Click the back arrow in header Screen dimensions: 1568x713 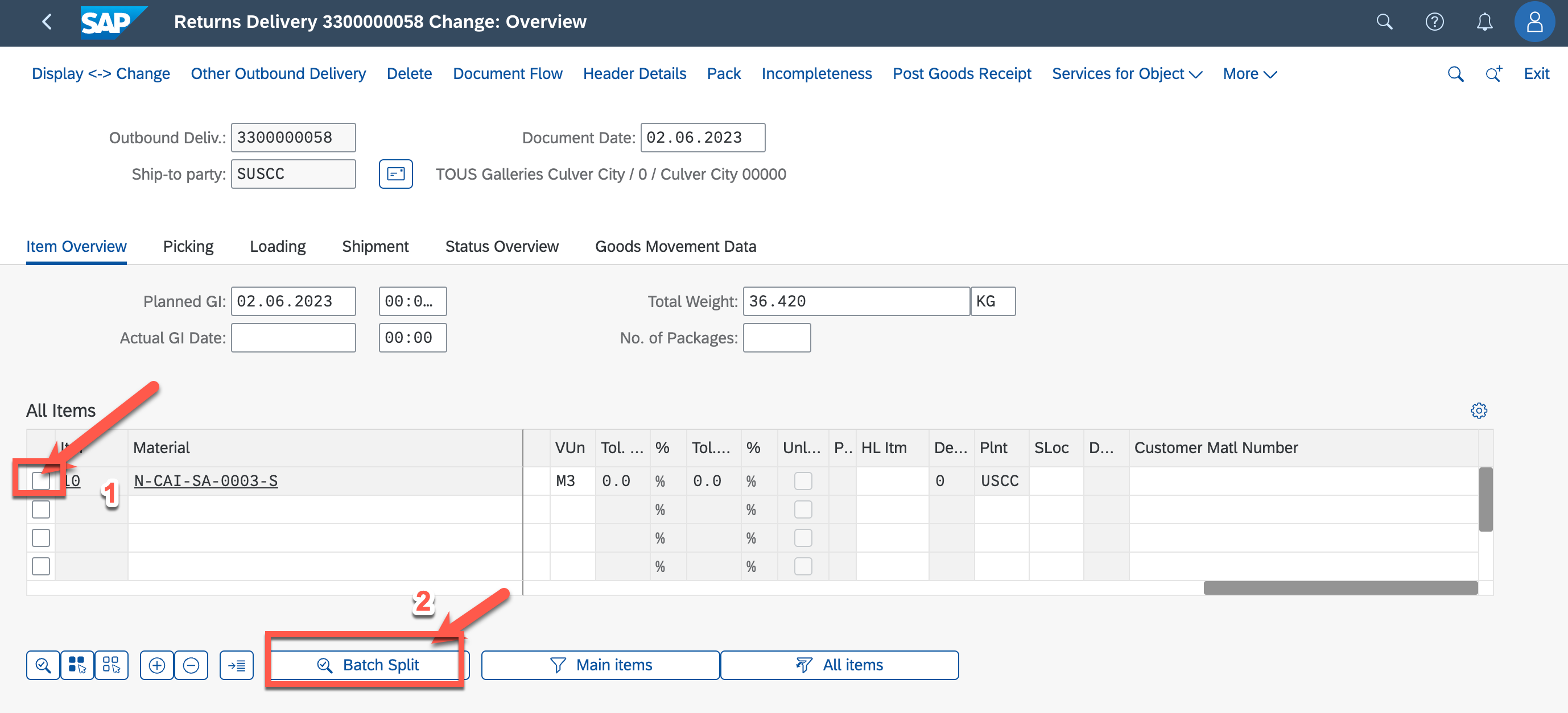[x=47, y=22]
